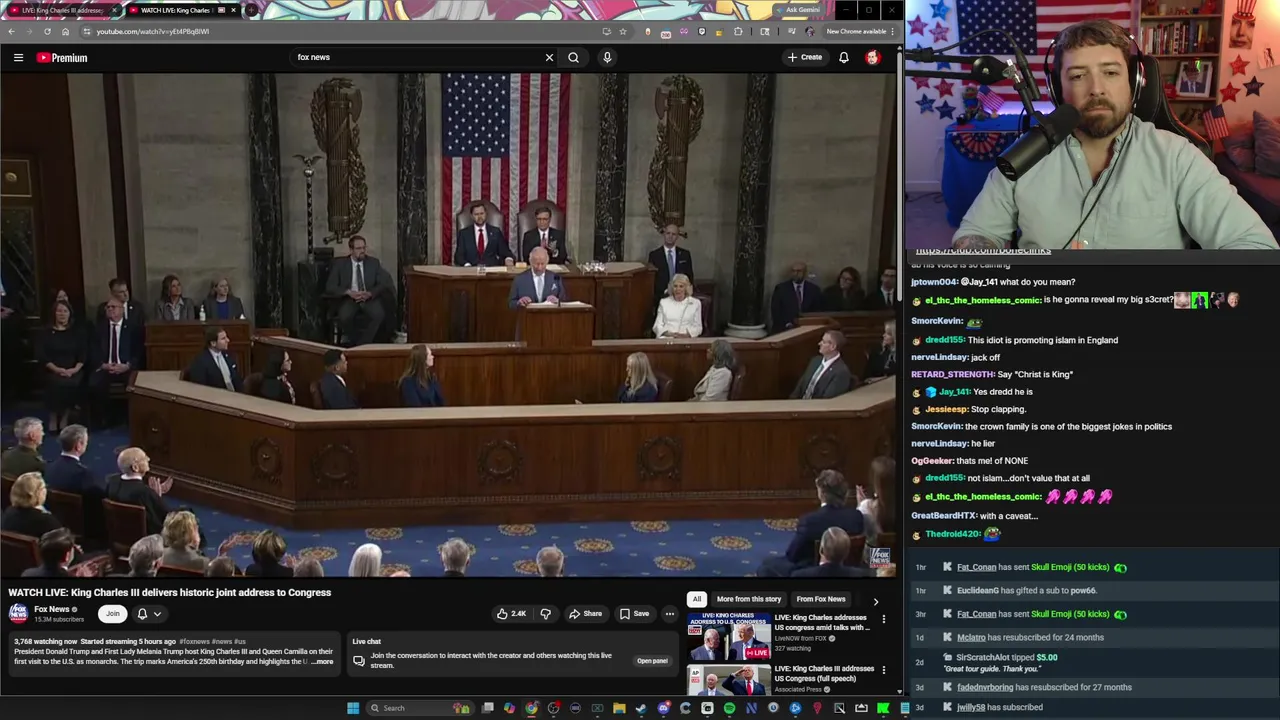Start voice search with the microphone

pos(607,57)
